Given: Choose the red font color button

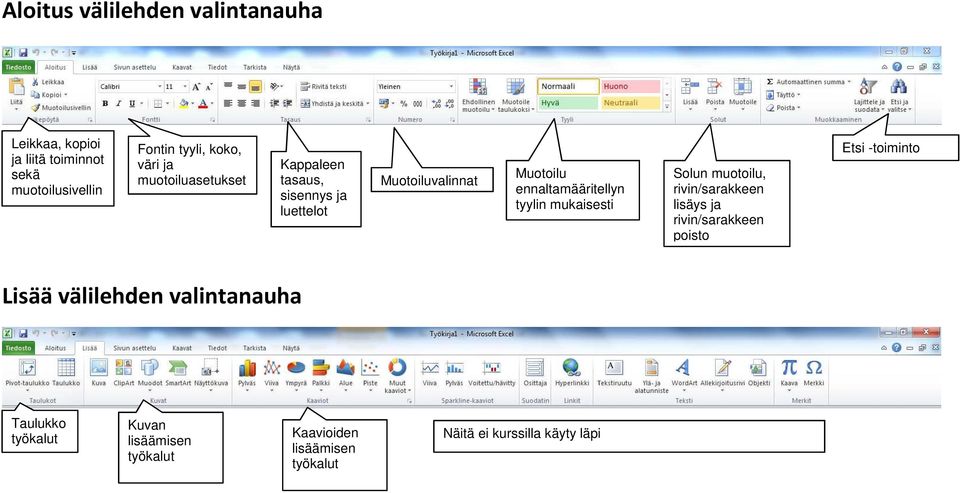Looking at the screenshot, I should pyautogui.click(x=203, y=103).
